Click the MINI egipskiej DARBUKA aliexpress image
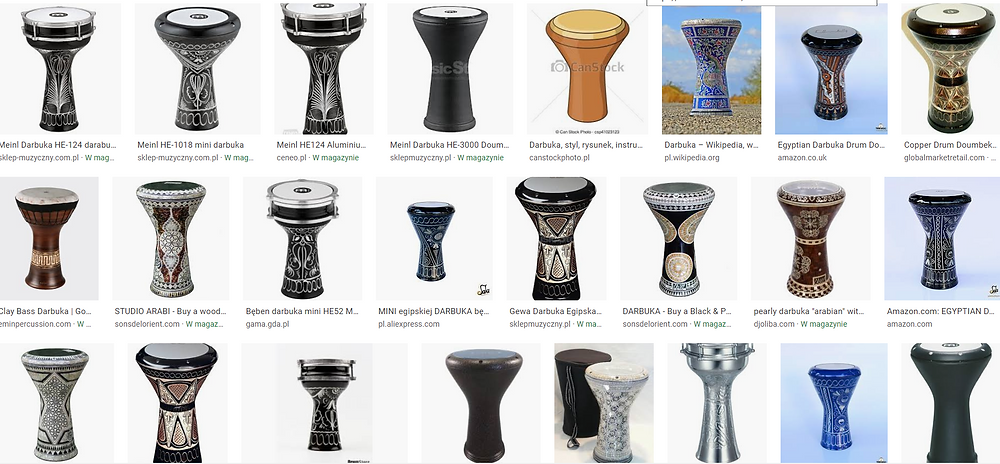1000x464 pixels. 434,238
